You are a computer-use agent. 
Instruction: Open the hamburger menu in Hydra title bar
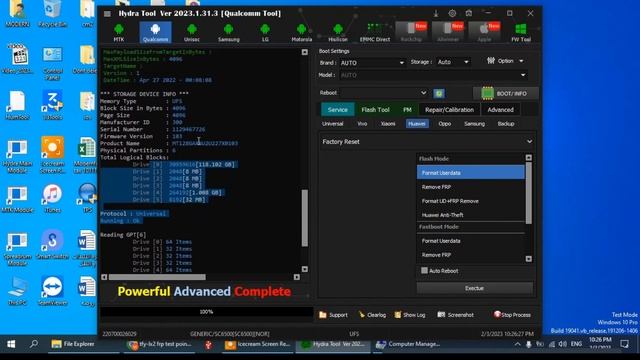point(107,13)
